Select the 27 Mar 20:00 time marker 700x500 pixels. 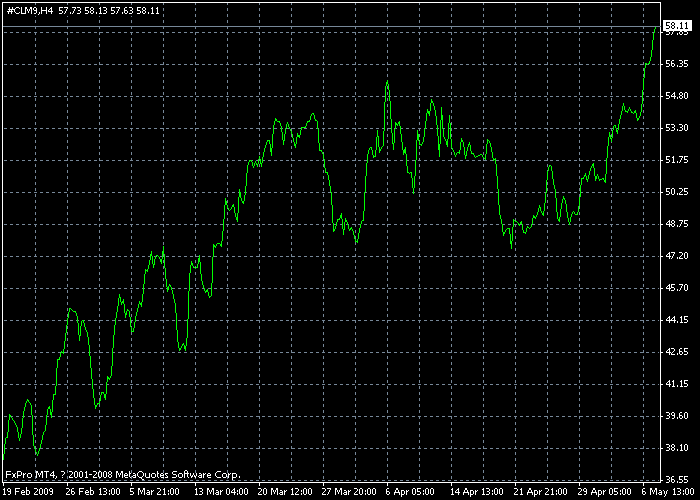349,493
